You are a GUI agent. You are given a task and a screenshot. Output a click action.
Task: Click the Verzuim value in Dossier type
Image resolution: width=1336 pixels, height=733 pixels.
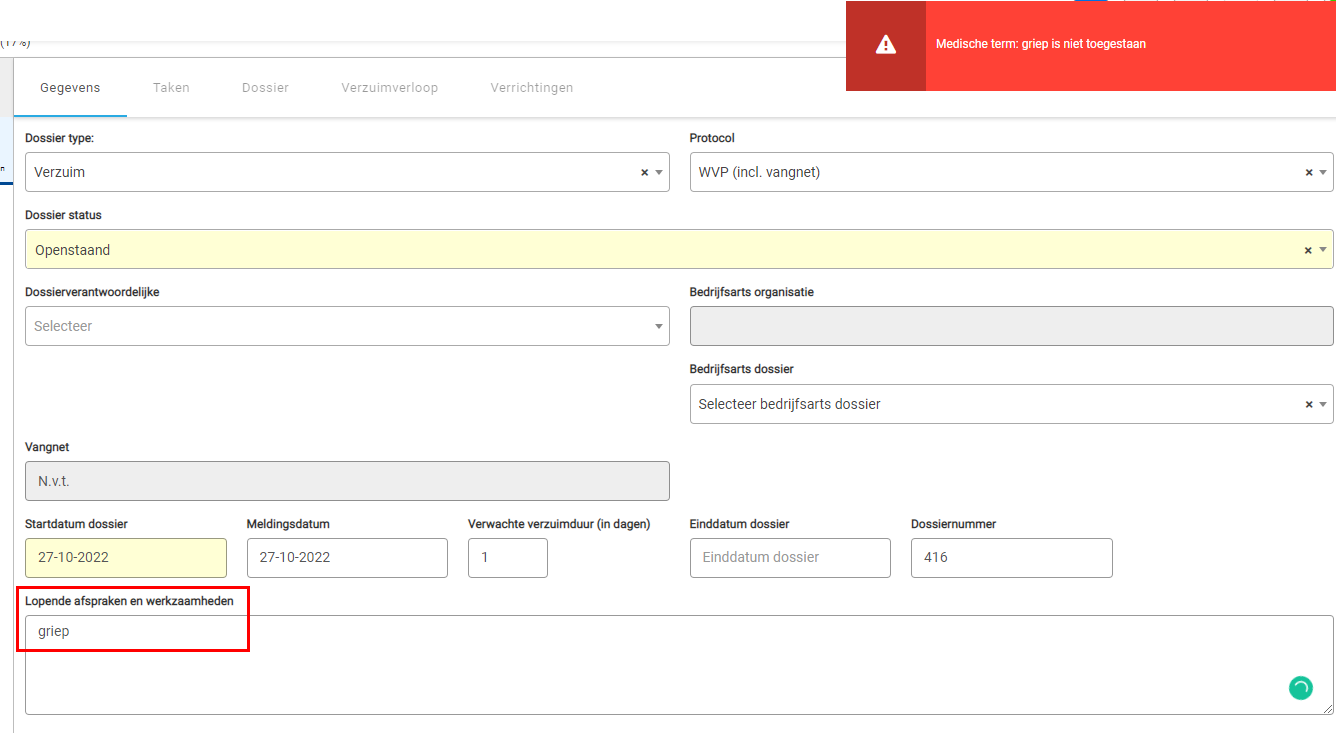tap(60, 173)
